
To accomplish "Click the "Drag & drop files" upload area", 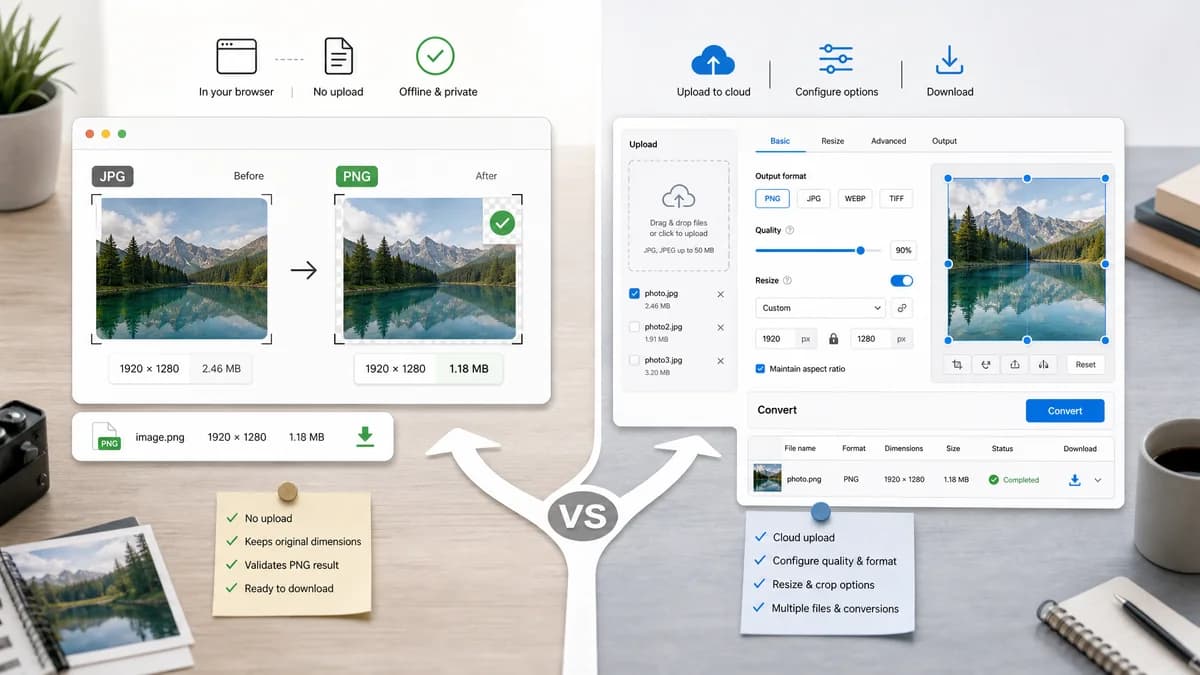I will 679,216.
